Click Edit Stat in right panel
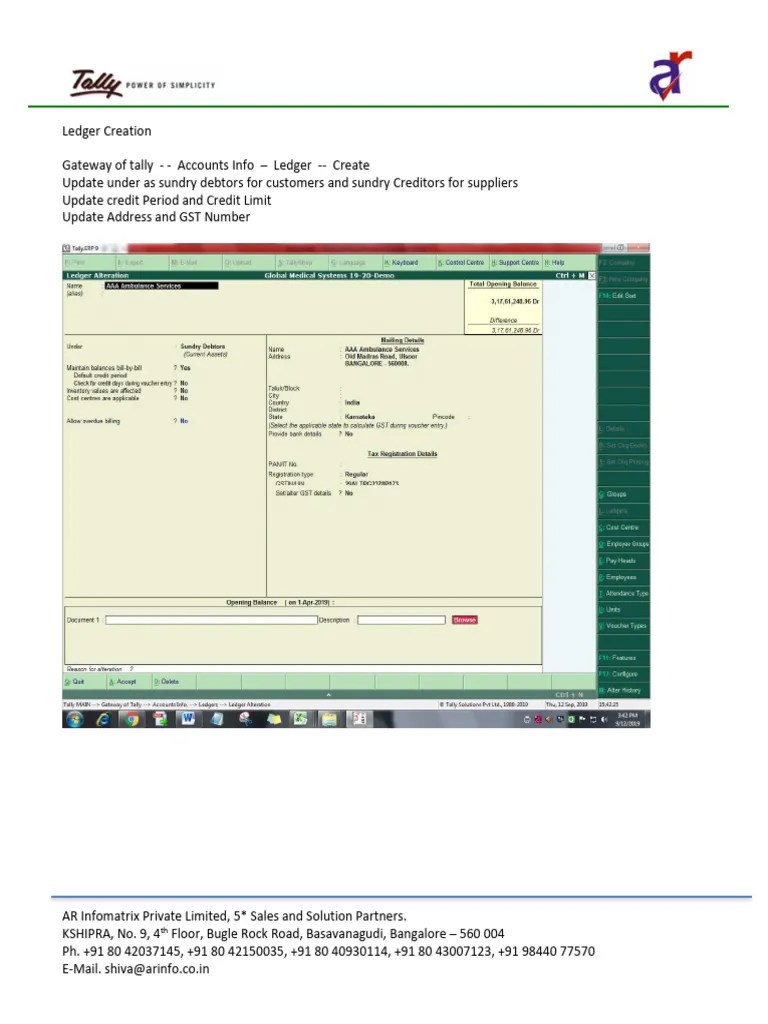Image resolution: width=768 pixels, height=1024 pixels. [x=624, y=296]
